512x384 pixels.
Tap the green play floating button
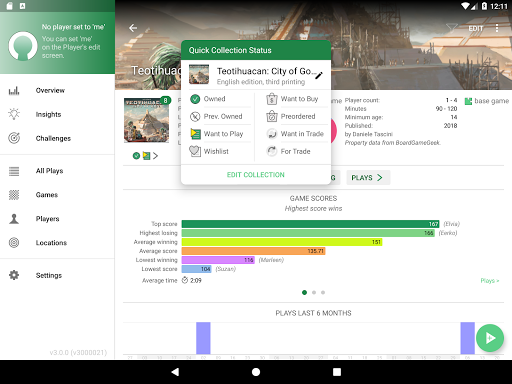(490, 338)
